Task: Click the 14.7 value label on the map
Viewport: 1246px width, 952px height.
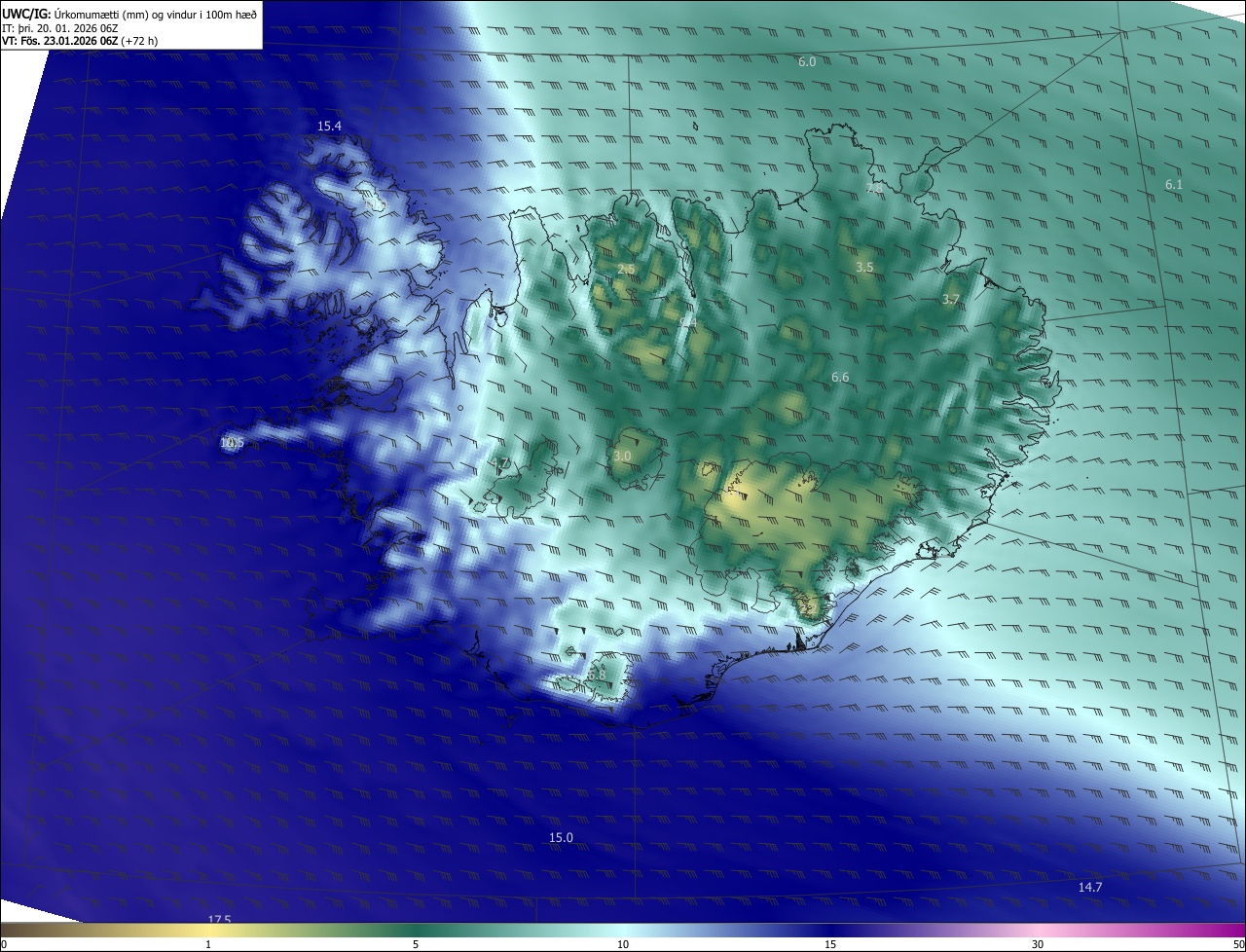Action: (1090, 888)
